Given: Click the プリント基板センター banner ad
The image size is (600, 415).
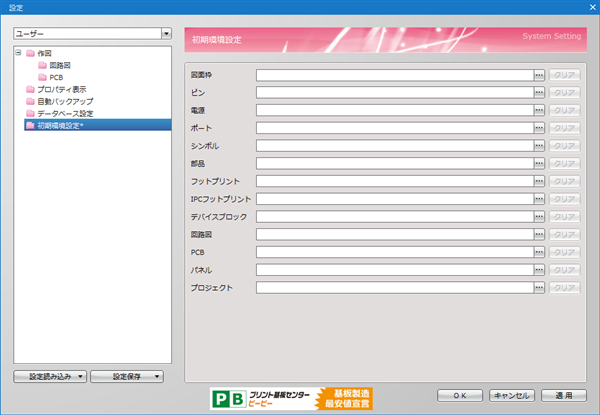Looking at the screenshot, I should click(290, 398).
